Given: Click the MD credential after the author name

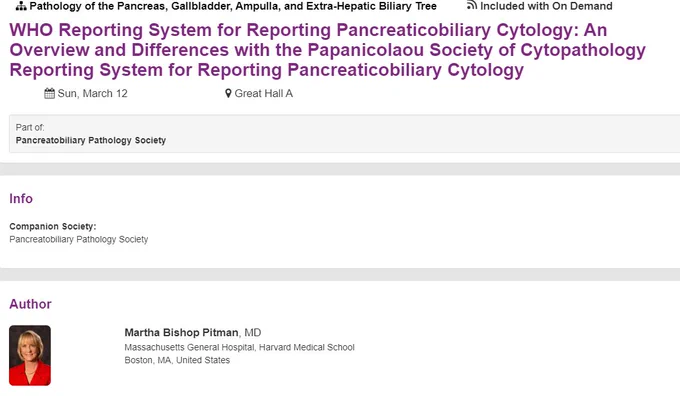Looking at the screenshot, I should pos(252,333).
